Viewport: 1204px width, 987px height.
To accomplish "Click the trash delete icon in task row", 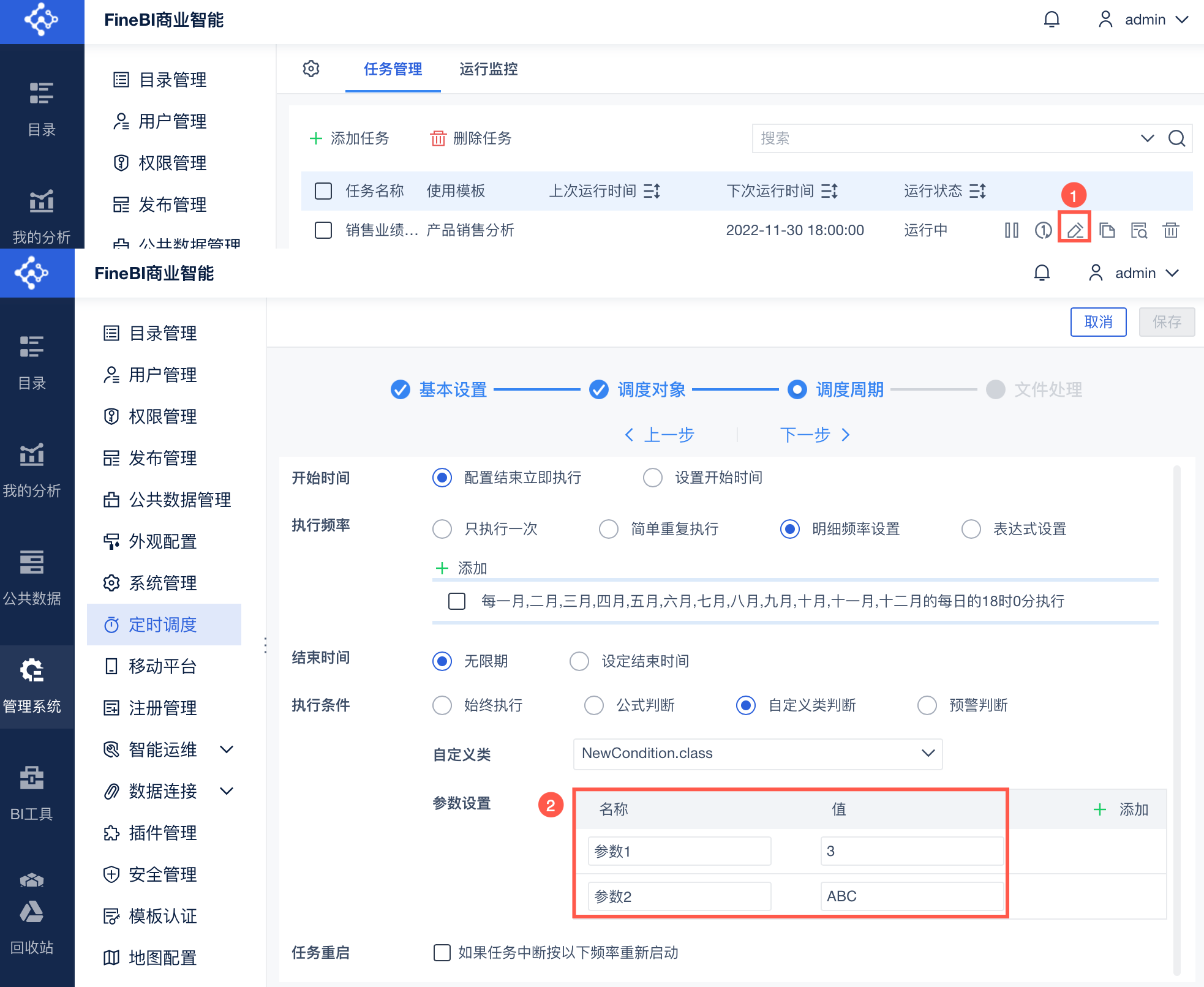I will 1170,230.
